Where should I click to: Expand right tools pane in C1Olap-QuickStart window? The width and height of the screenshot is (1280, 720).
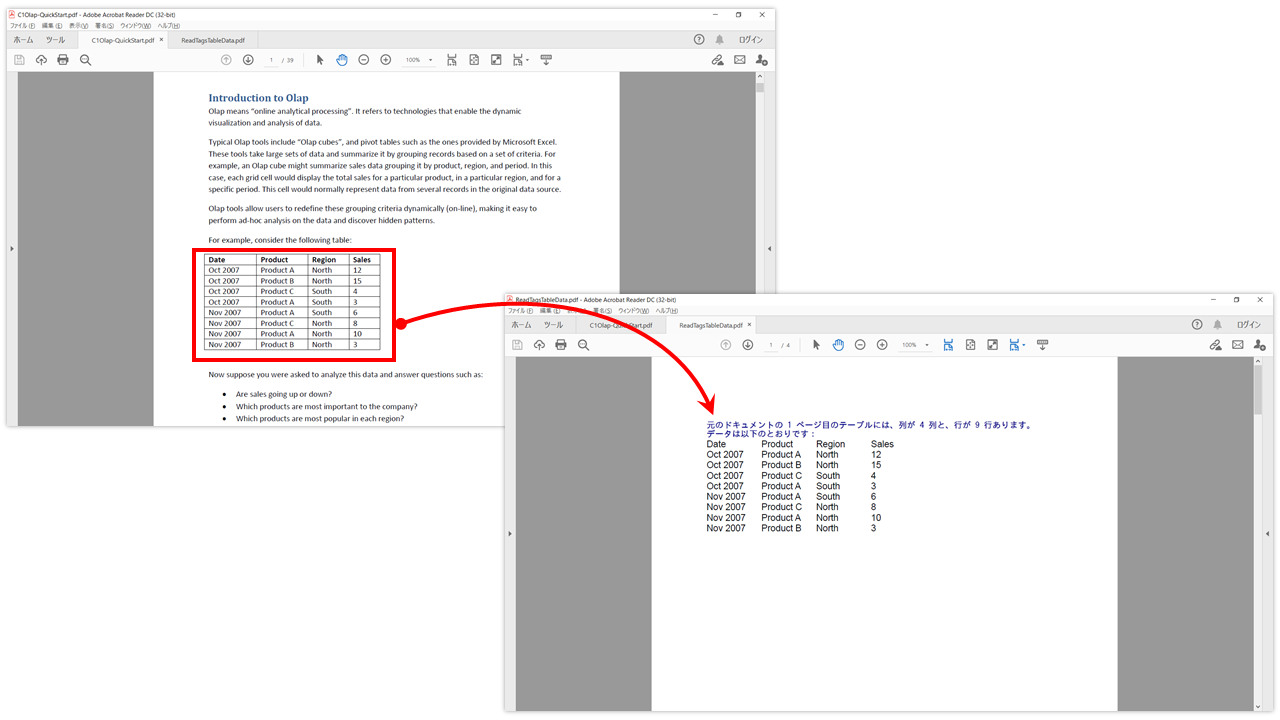769,248
